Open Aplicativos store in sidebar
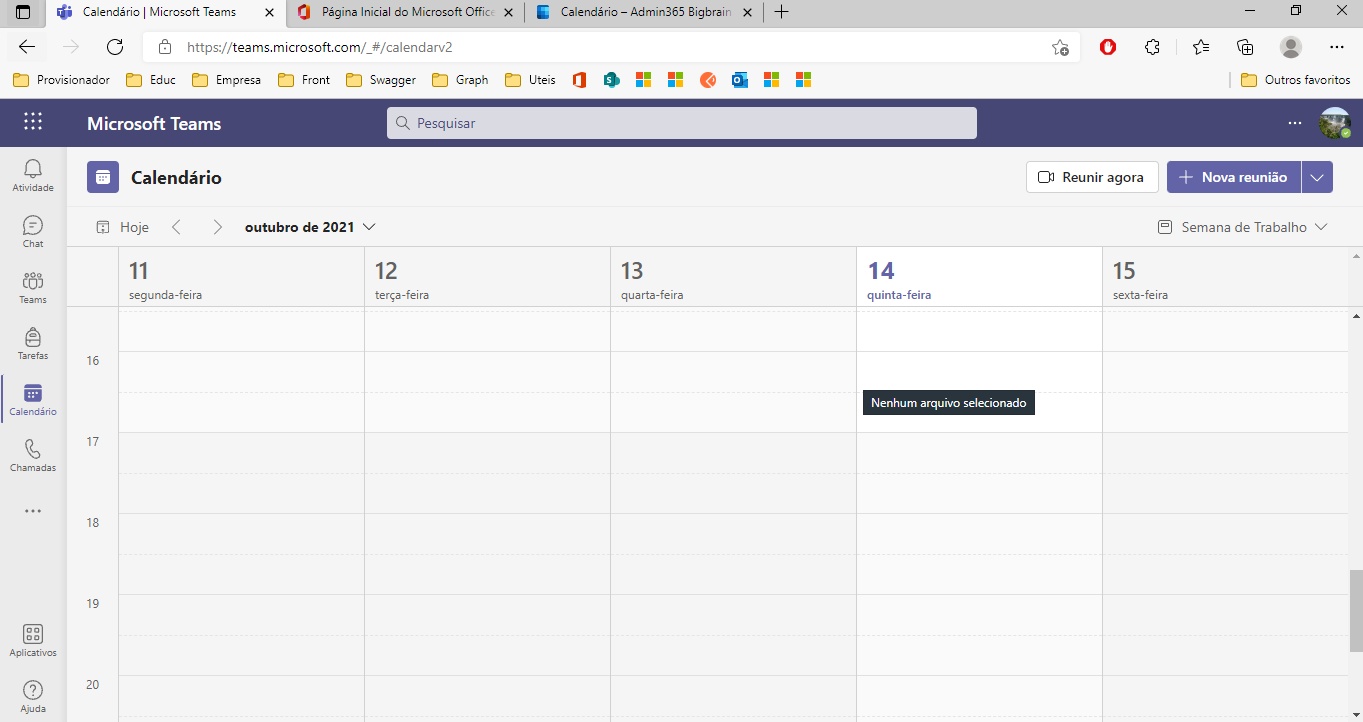Viewport: 1363px width, 722px height. point(33,641)
